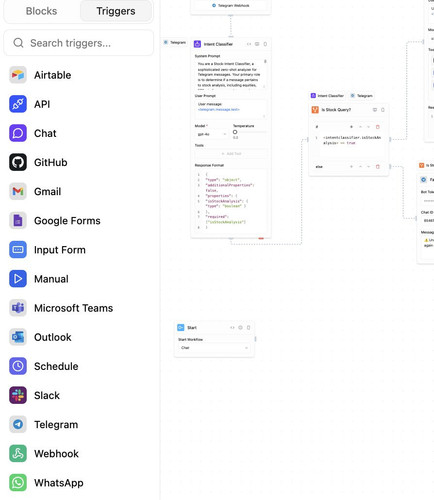Click the orange Is Stock Query condition icon
This screenshot has width=434, height=500.
pyautogui.click(x=315, y=110)
